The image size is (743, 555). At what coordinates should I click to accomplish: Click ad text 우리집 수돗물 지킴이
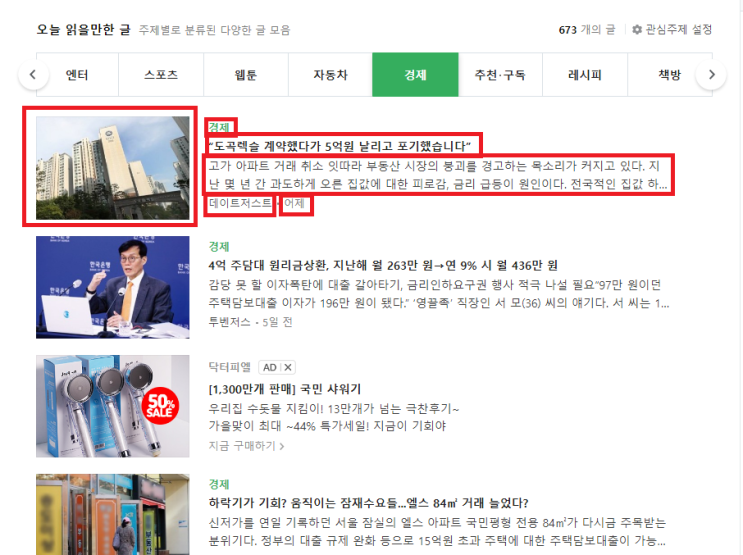[334, 408]
